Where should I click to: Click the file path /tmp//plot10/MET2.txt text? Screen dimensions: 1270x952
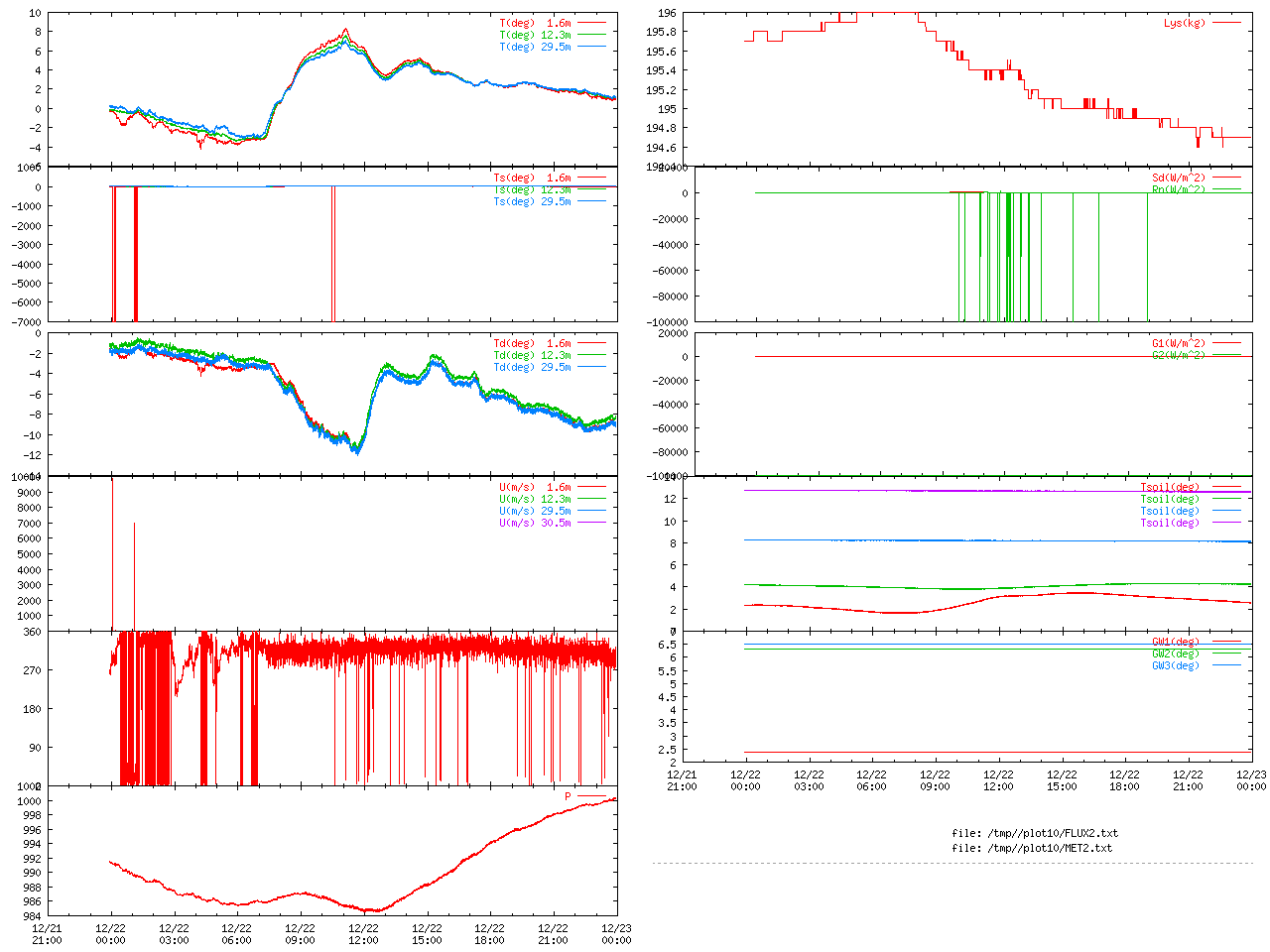click(1032, 848)
